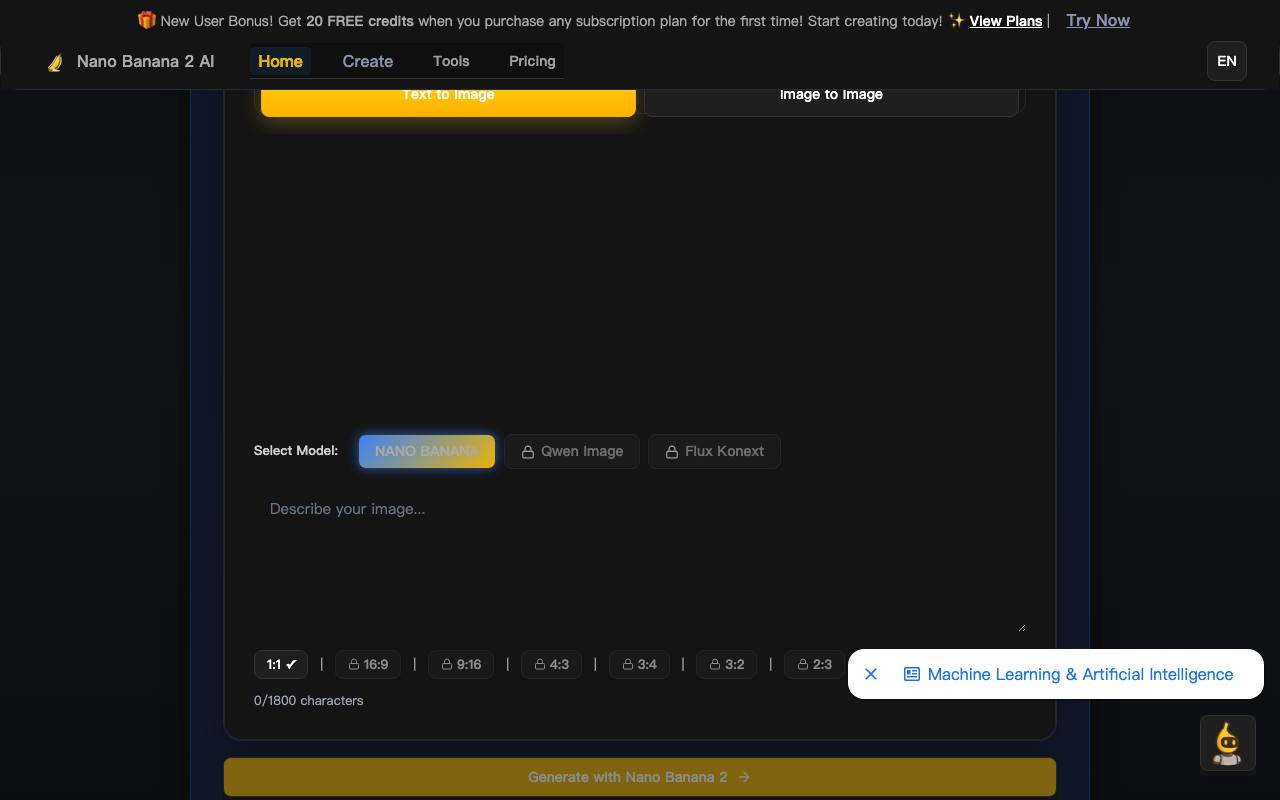Viewport: 1280px width, 800px height.
Task: Click the lock icon beside 4:3
Action: pyautogui.click(x=540, y=664)
